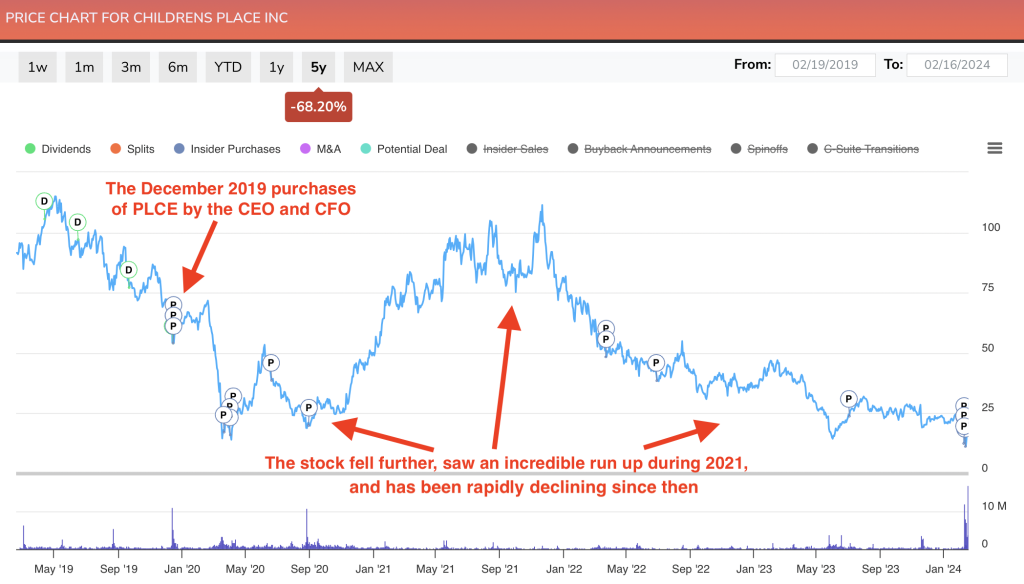This screenshot has width=1024, height=584.
Task: Edit the From date field
Action: [x=825, y=65]
